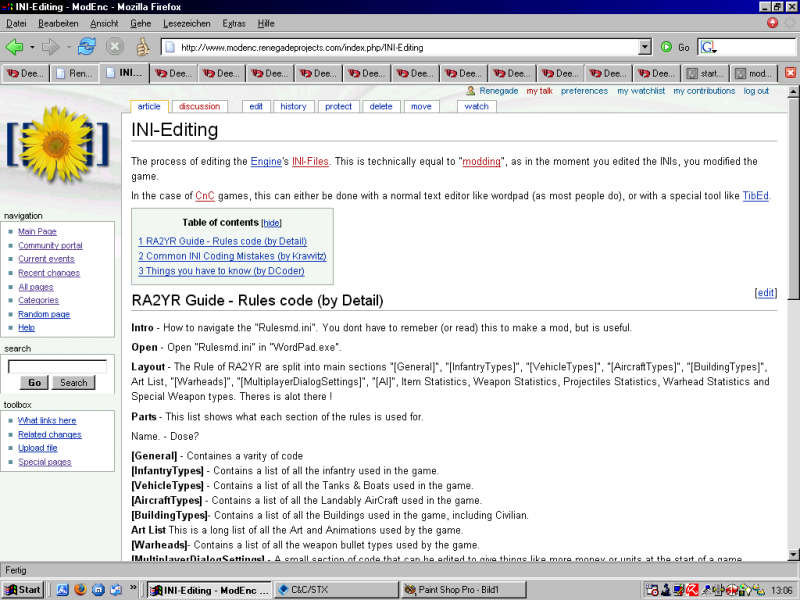The height and width of the screenshot is (600, 800).
Task: Open the INI-Files link
Action: [x=310, y=162]
